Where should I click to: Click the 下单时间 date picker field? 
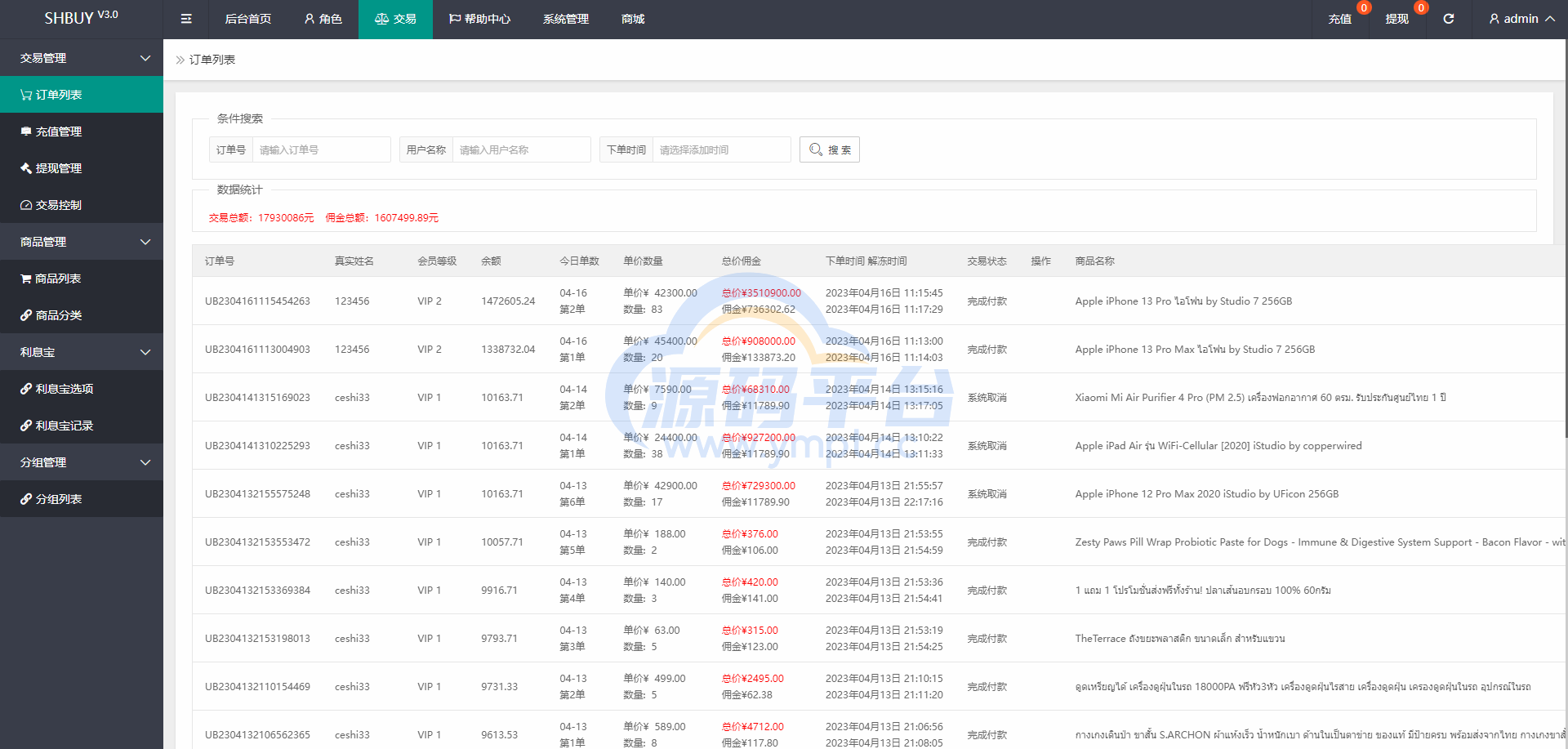point(720,149)
